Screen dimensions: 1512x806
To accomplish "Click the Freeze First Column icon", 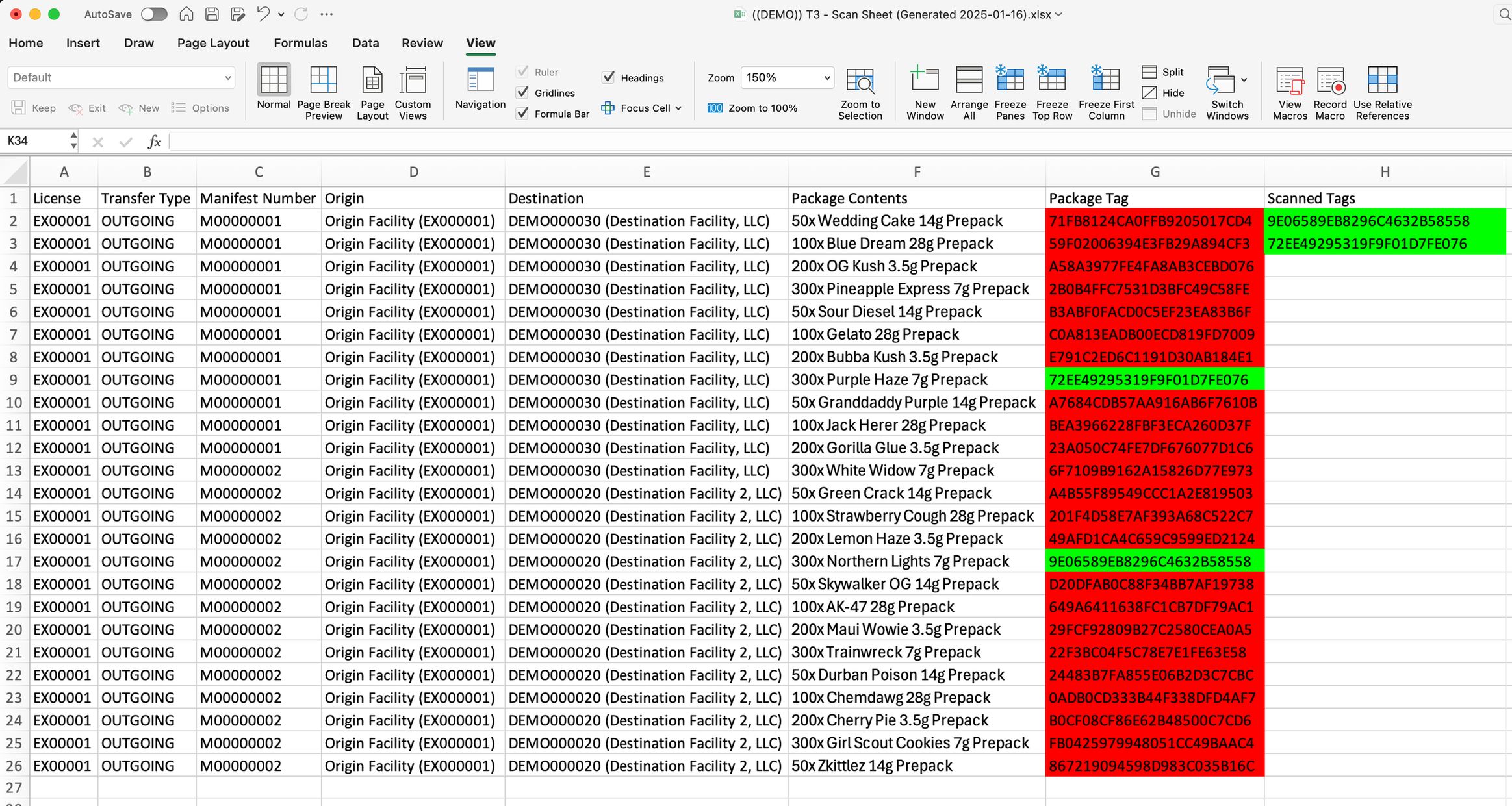I will click(1105, 81).
